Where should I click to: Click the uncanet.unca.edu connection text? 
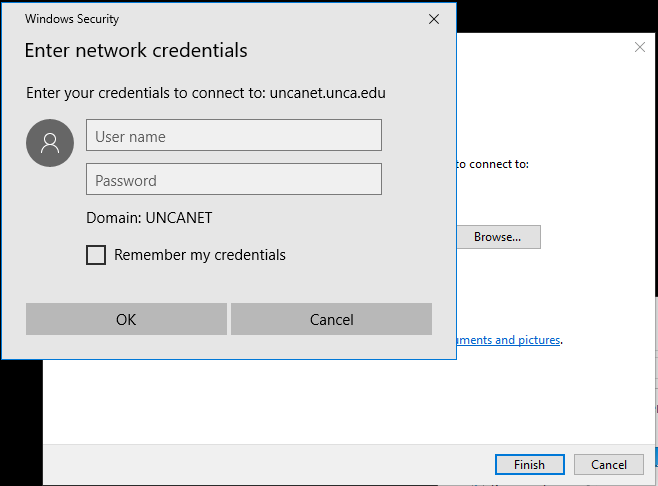click(x=328, y=93)
